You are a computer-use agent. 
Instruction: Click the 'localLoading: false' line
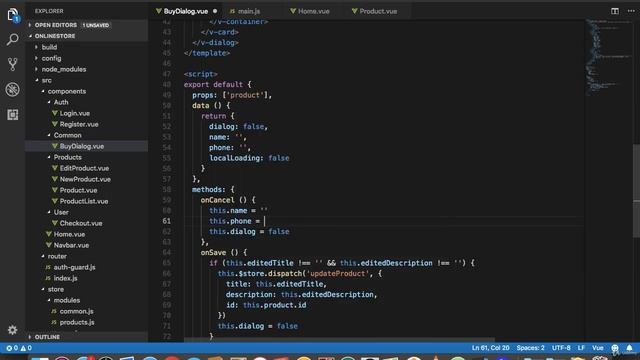coord(249,158)
